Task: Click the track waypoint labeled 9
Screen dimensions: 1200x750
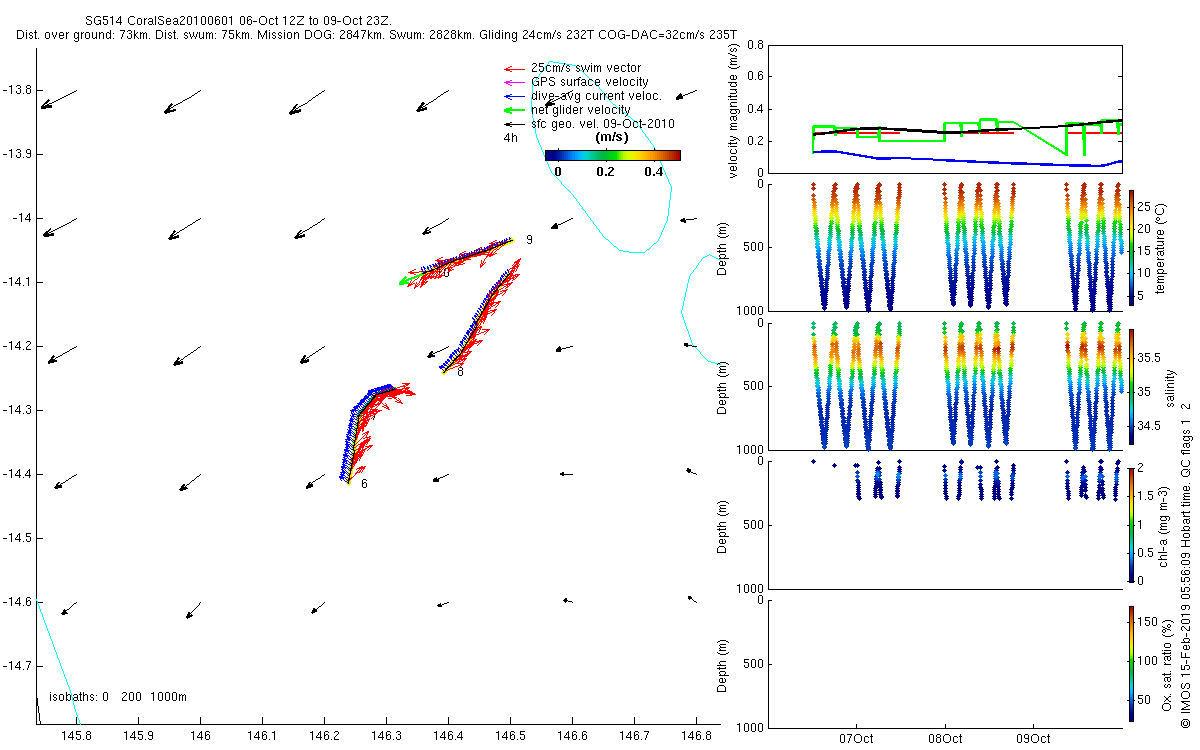Action: pyautogui.click(x=529, y=240)
